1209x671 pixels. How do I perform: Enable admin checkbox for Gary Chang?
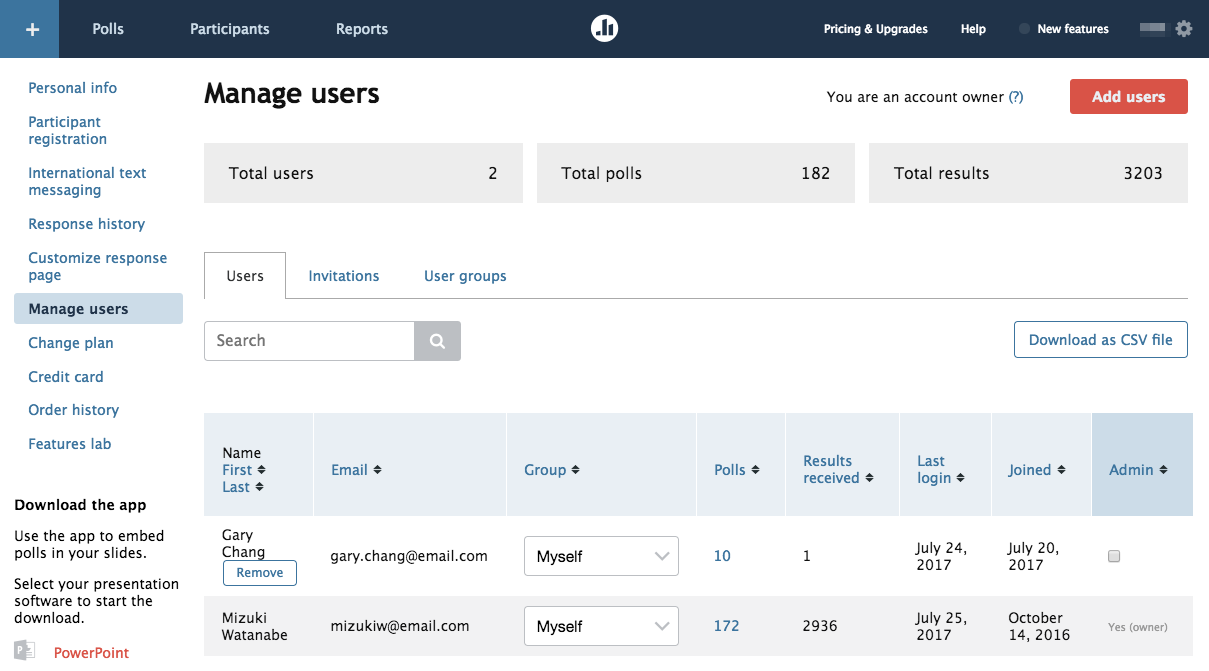pos(1114,556)
